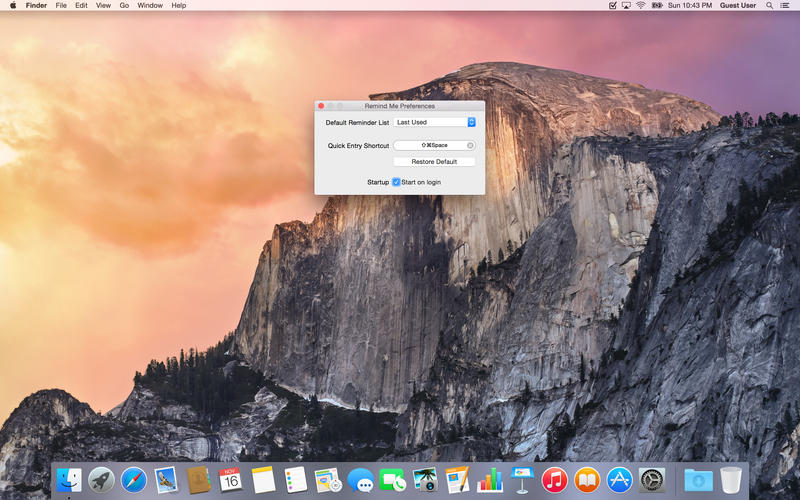Image resolution: width=800 pixels, height=500 pixels.
Task: Open the Apple menu
Action: (13, 5)
